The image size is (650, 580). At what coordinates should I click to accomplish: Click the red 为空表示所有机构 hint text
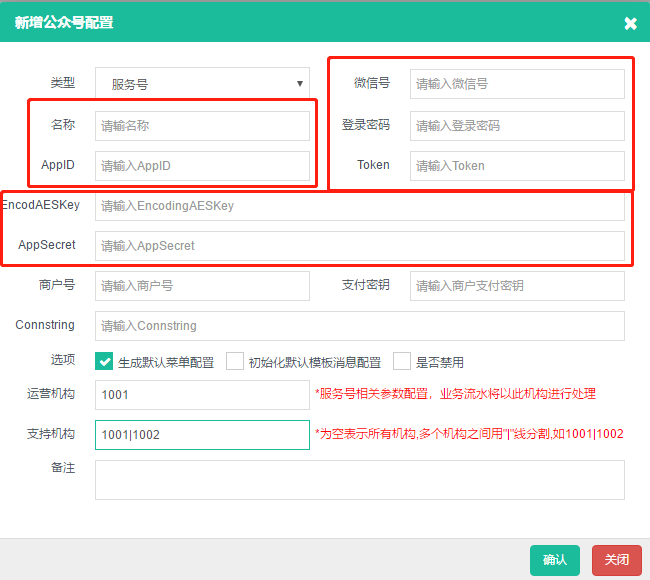[x=469, y=434]
